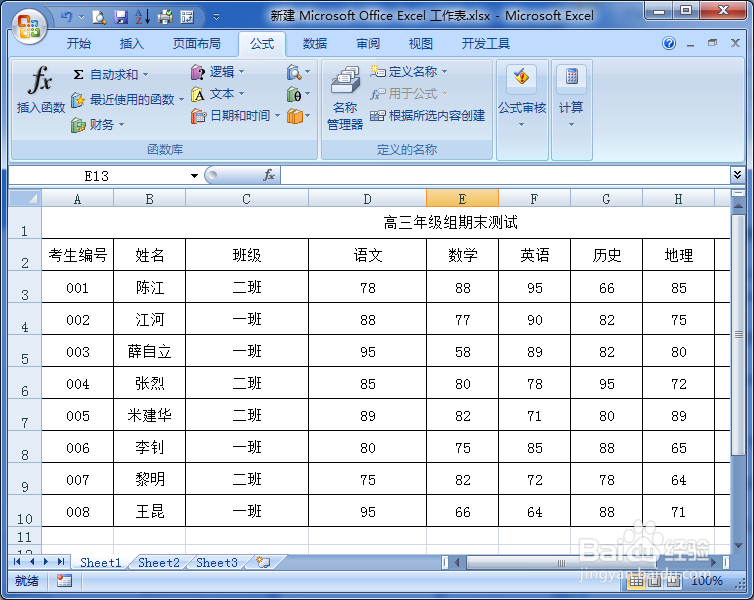Select row 5 header
The image size is (754, 600).
(25, 351)
